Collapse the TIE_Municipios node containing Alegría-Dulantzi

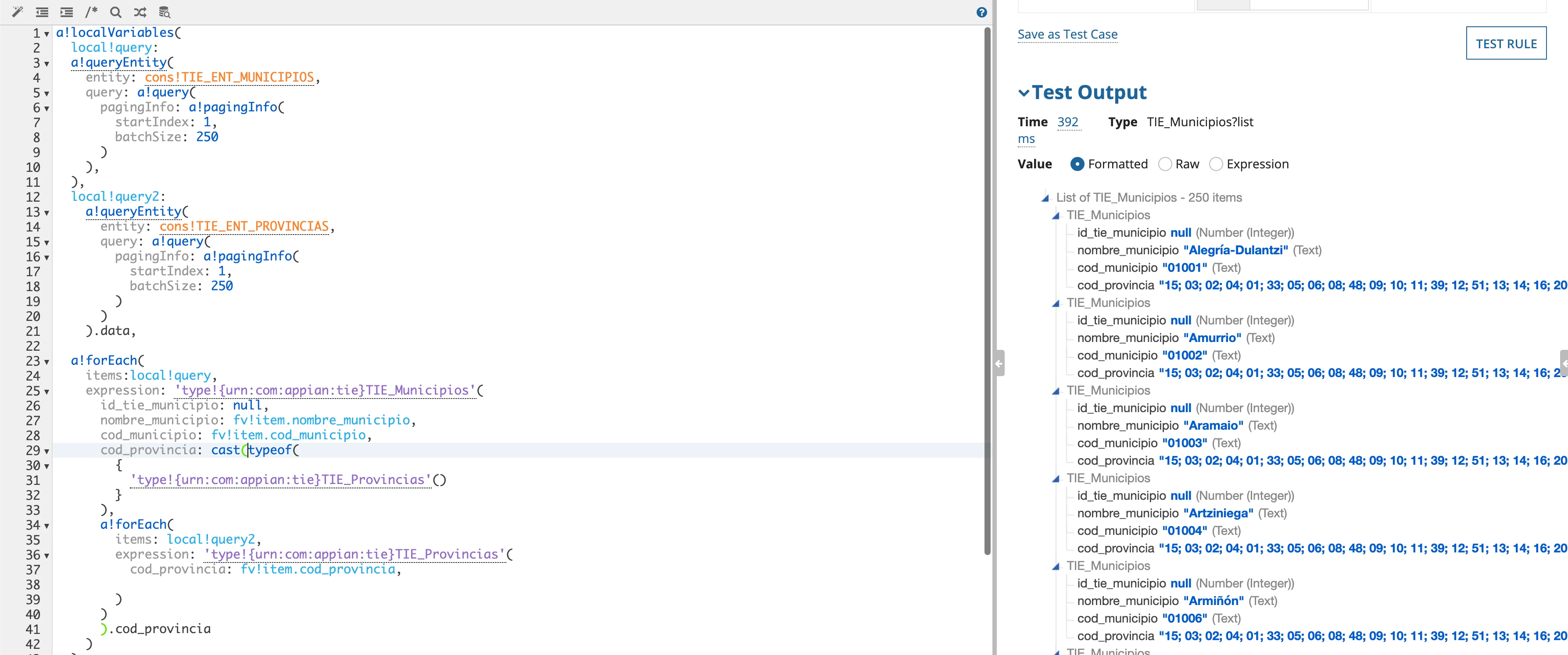tap(1056, 215)
